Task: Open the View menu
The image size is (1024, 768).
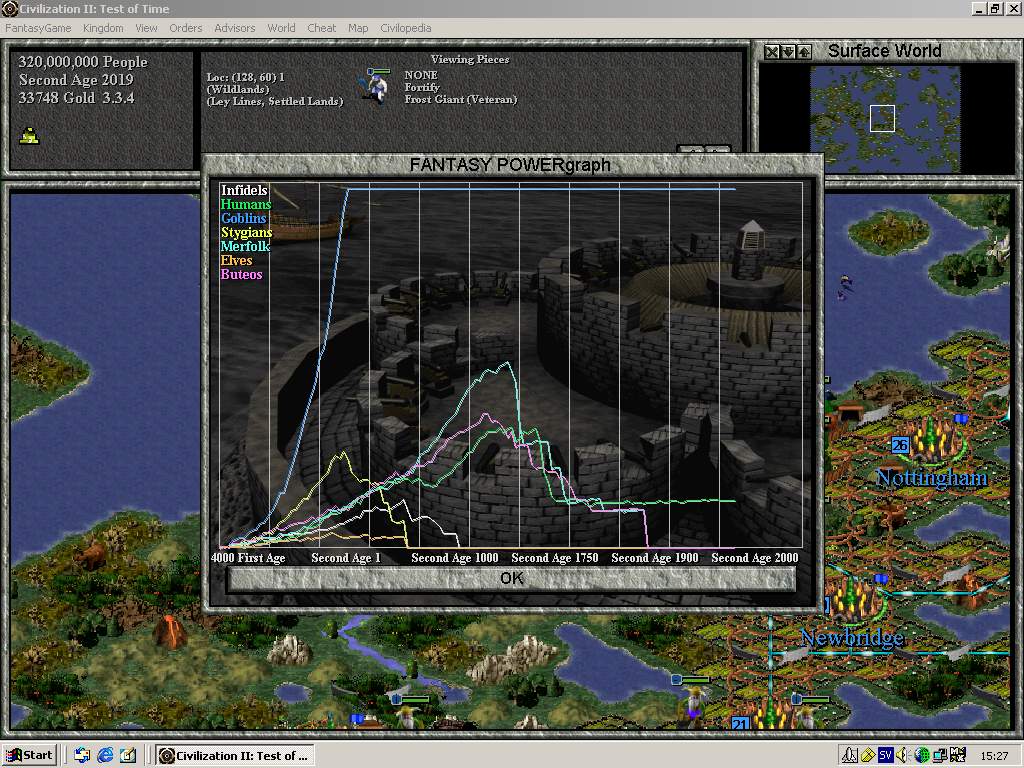Action: [146, 28]
